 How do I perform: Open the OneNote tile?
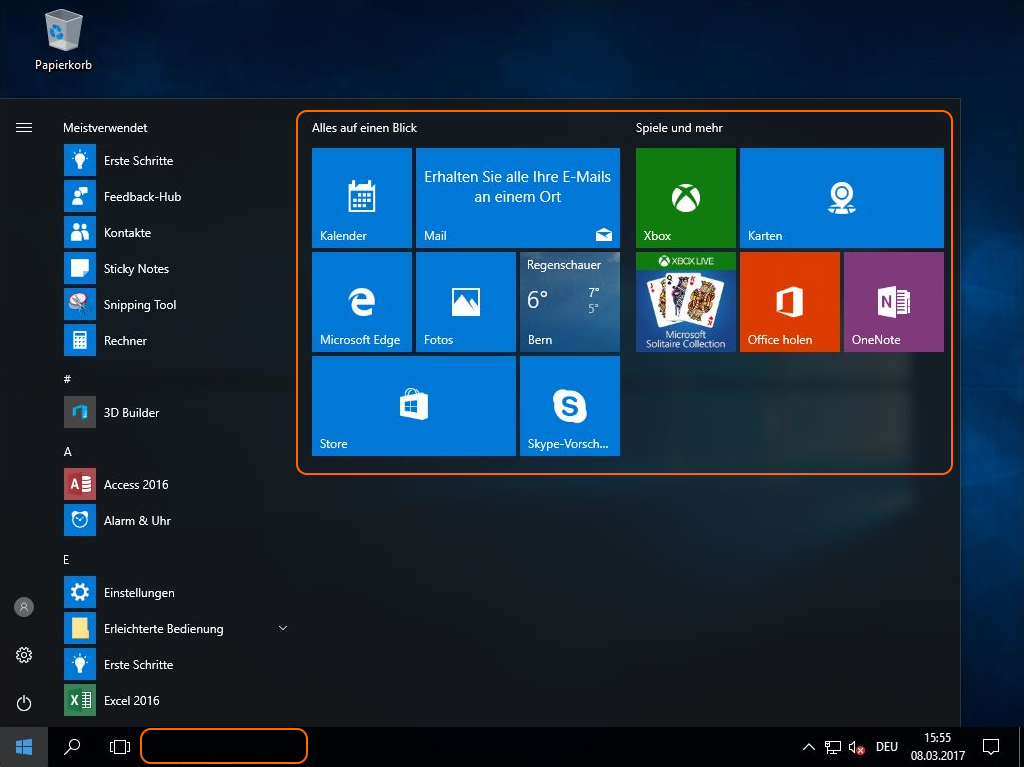893,302
